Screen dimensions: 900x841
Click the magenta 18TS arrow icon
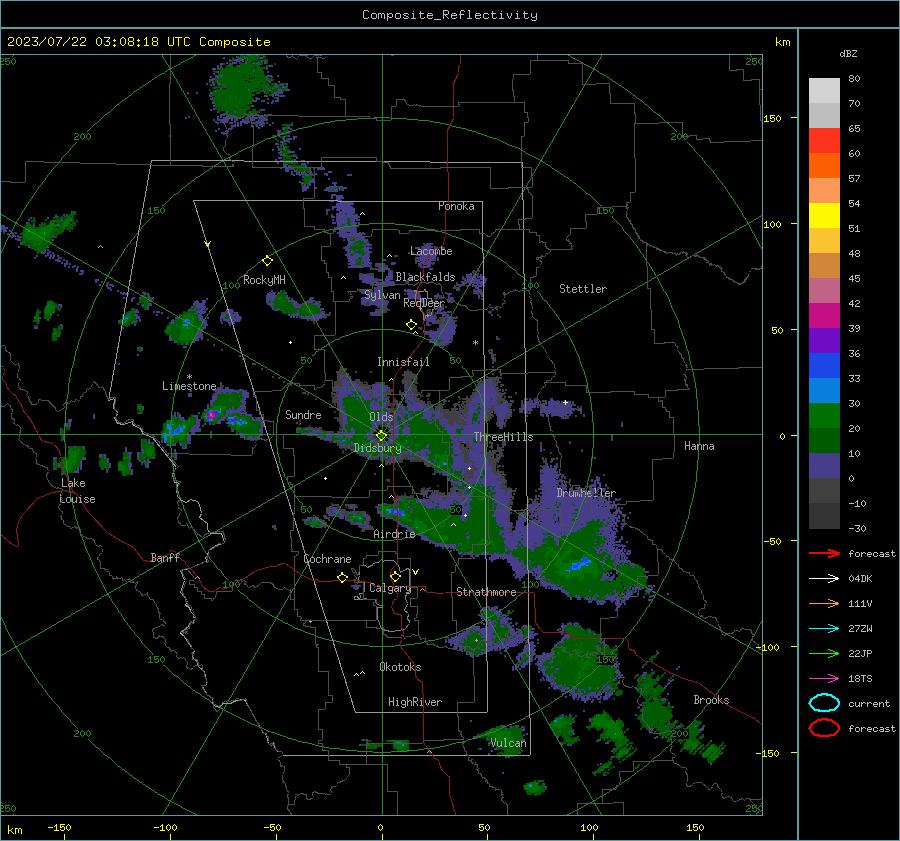(824, 679)
